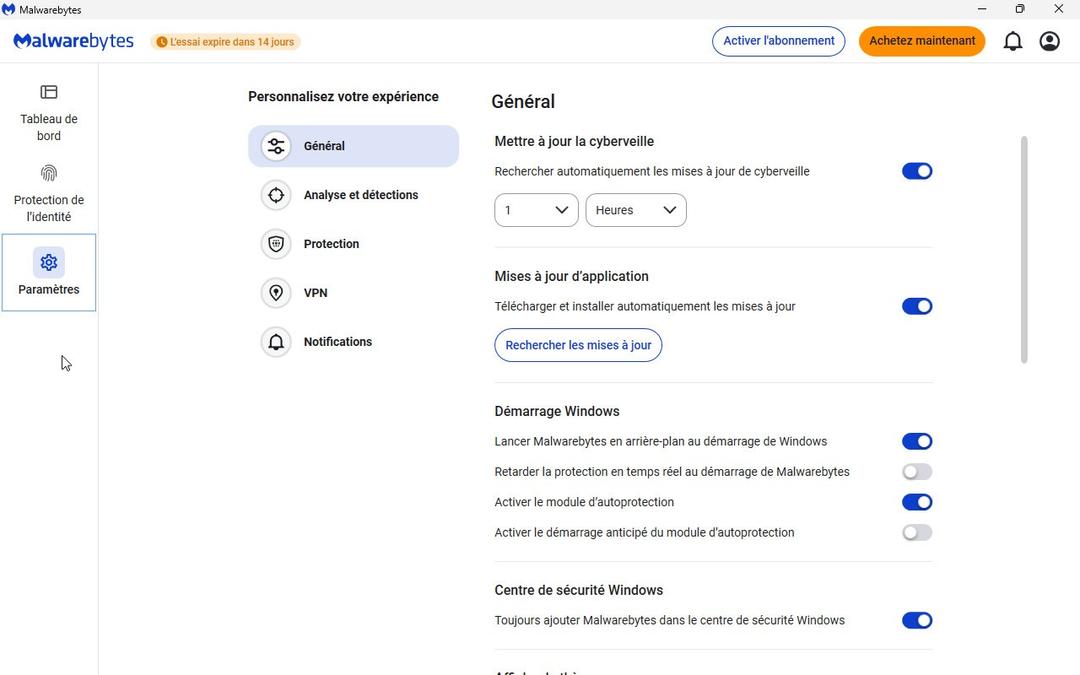The image size is (1080, 675).
Task: Open Protection de l'identité fingerprint icon
Action: [x=49, y=173]
